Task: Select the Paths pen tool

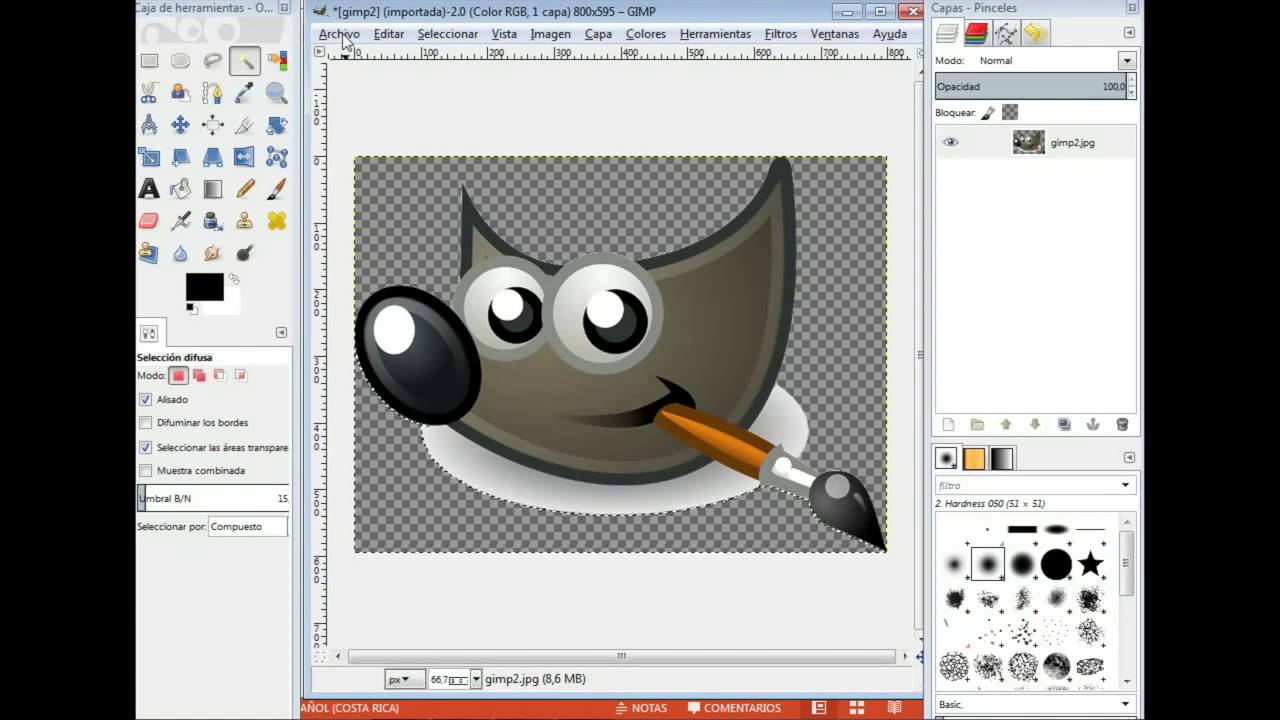Action: point(212,93)
